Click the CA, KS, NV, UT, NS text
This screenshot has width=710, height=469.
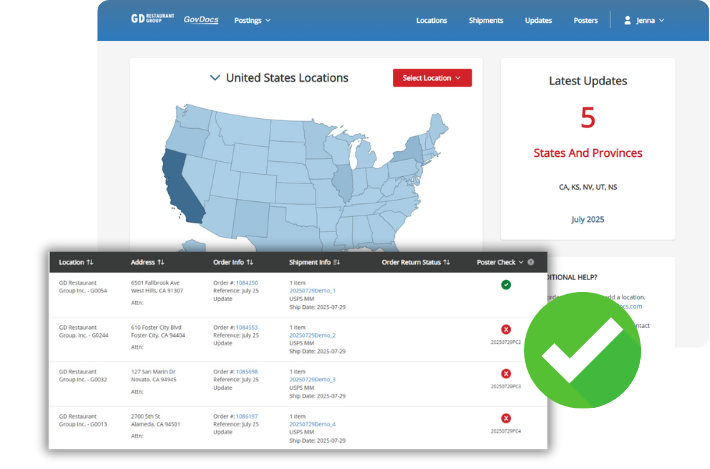(x=588, y=187)
